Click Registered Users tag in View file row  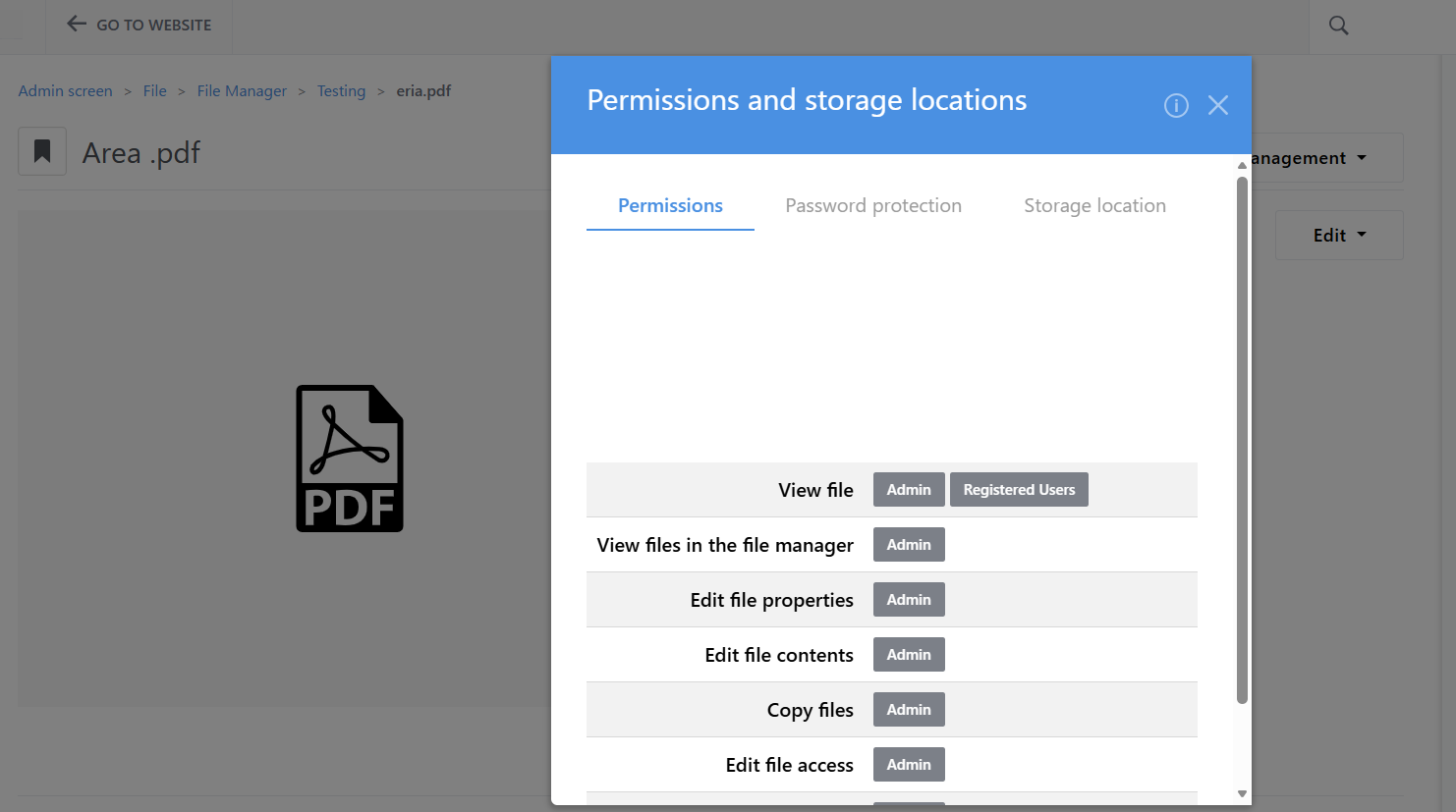pyautogui.click(x=1019, y=490)
